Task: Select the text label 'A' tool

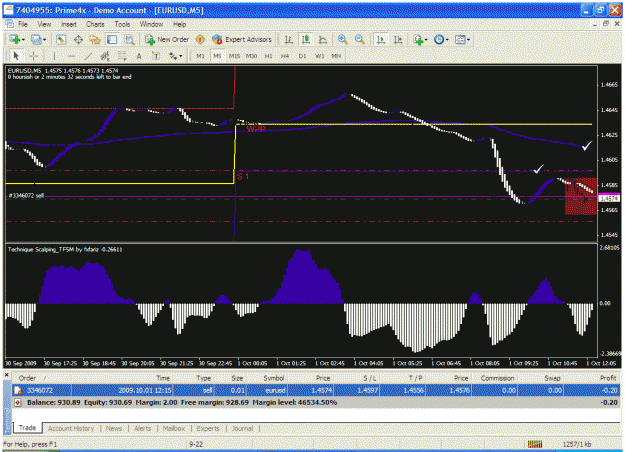Action: point(139,56)
